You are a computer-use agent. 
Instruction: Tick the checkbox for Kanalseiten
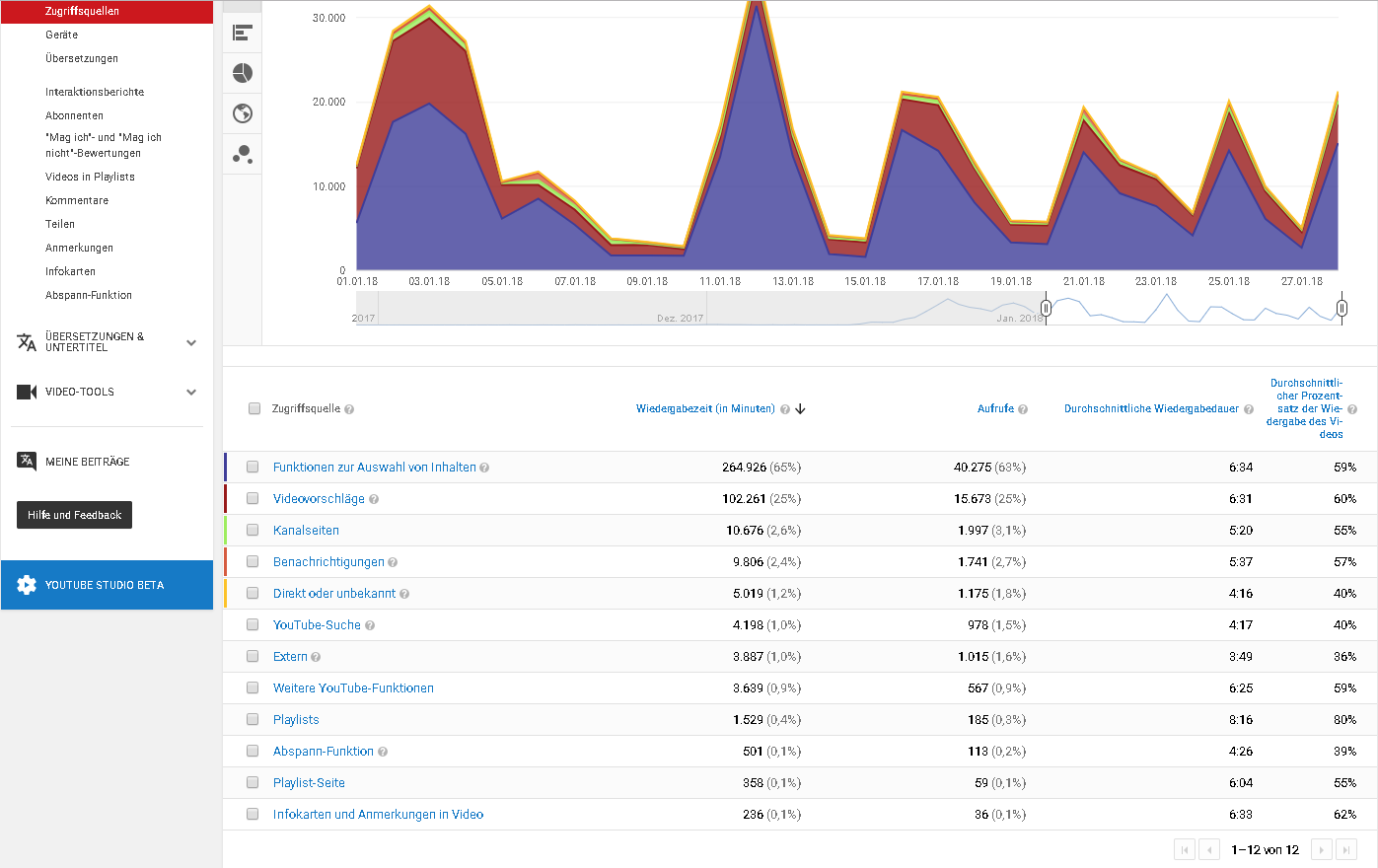coord(253,531)
